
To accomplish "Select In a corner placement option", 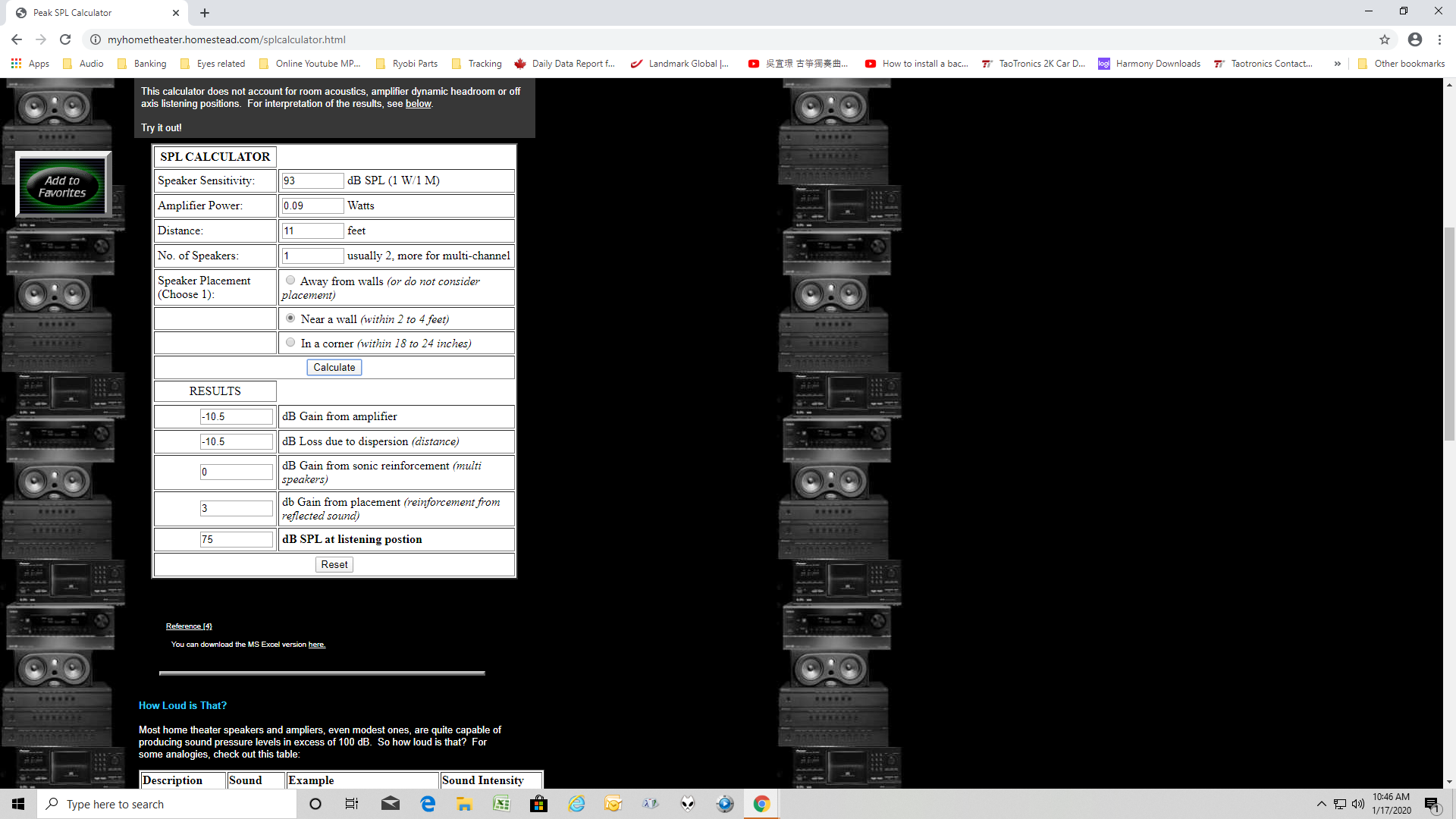I will coord(290,343).
